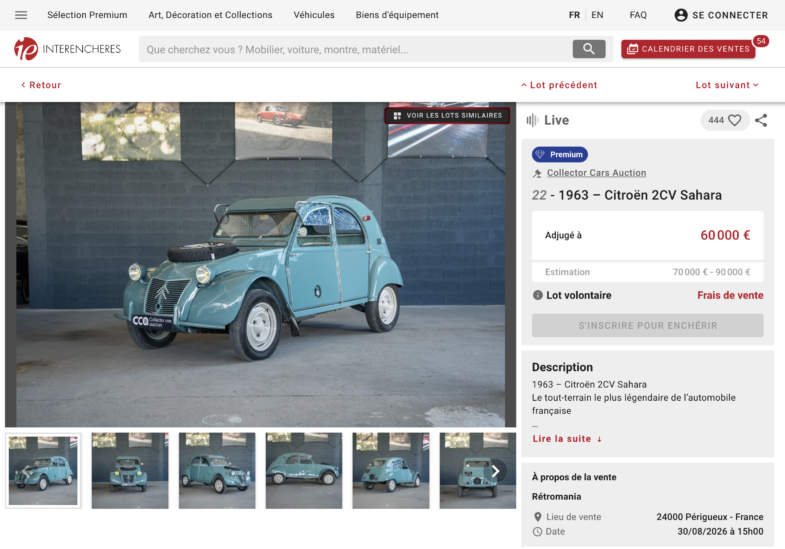Viewport: 785px width, 549px height.
Task: Click the location 24000 Périgueux - France
Action: coord(710,517)
